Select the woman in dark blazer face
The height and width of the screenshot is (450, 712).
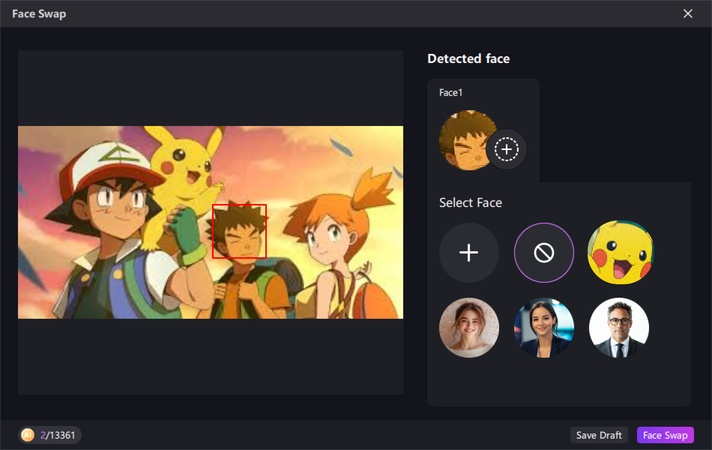544,328
